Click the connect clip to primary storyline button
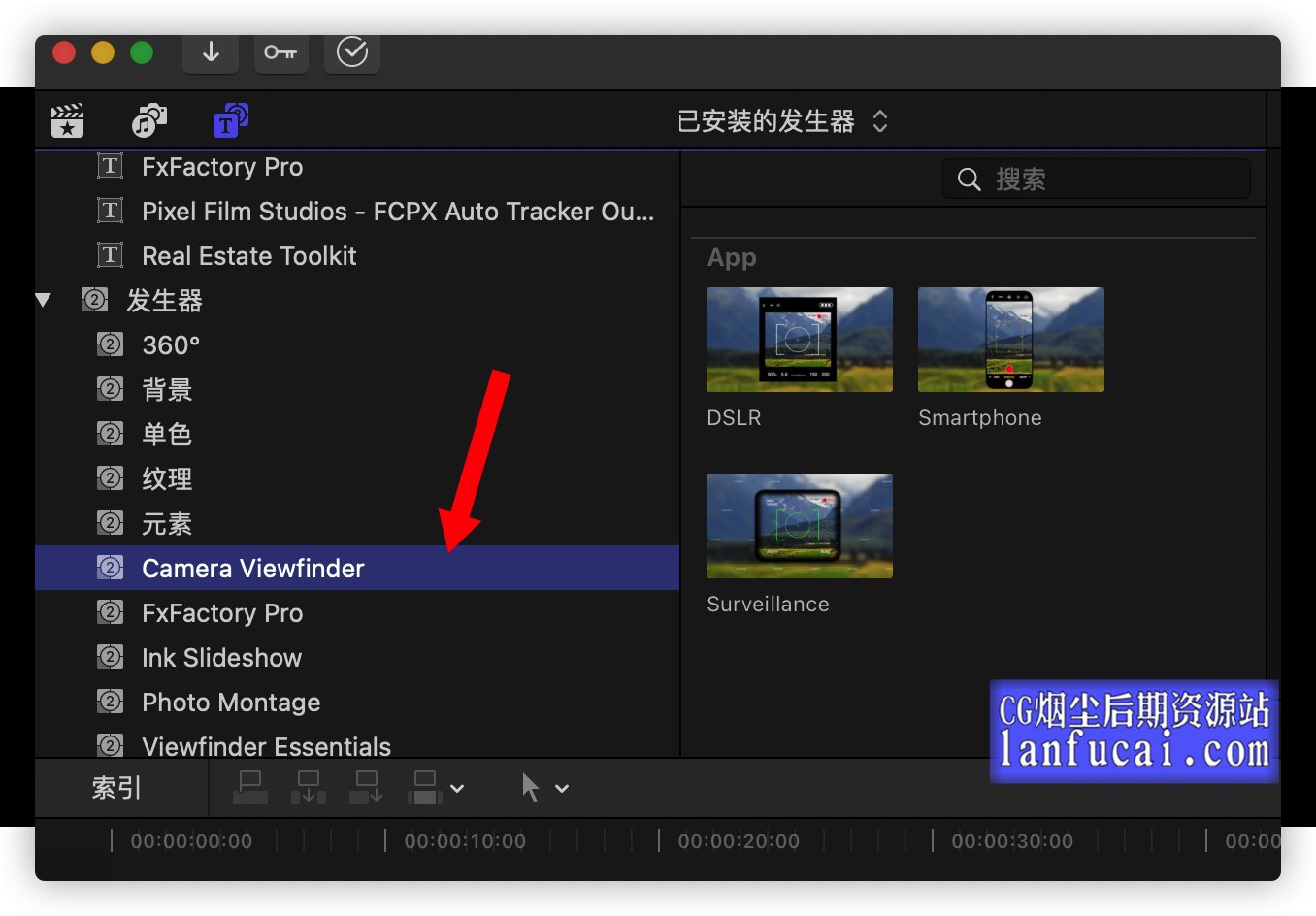 [250, 788]
